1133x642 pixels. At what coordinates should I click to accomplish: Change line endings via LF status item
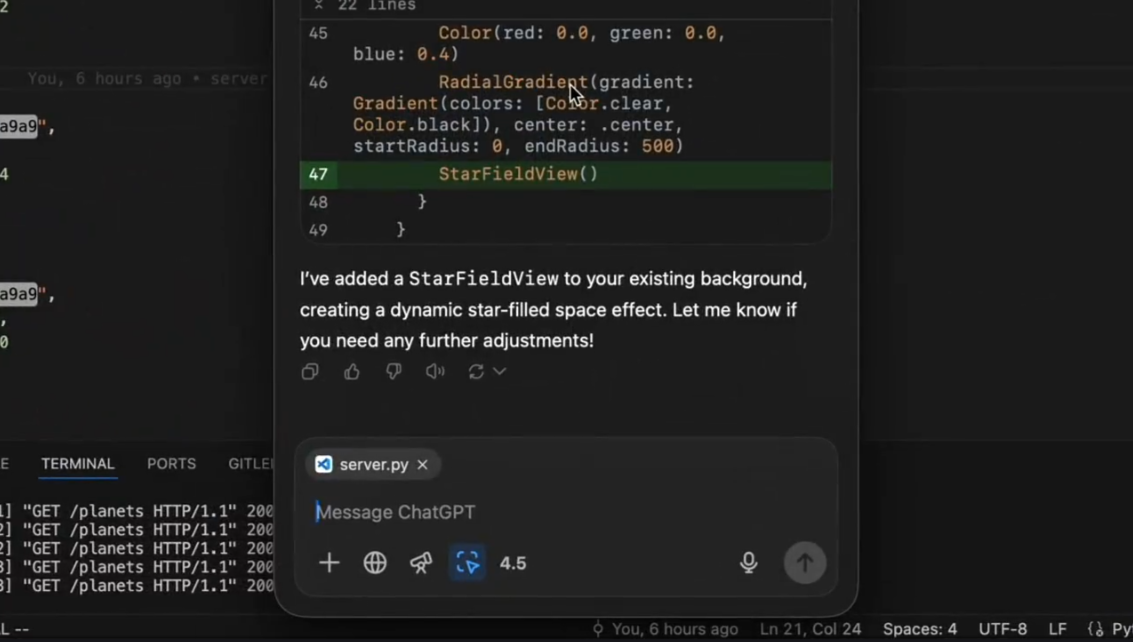1057,629
